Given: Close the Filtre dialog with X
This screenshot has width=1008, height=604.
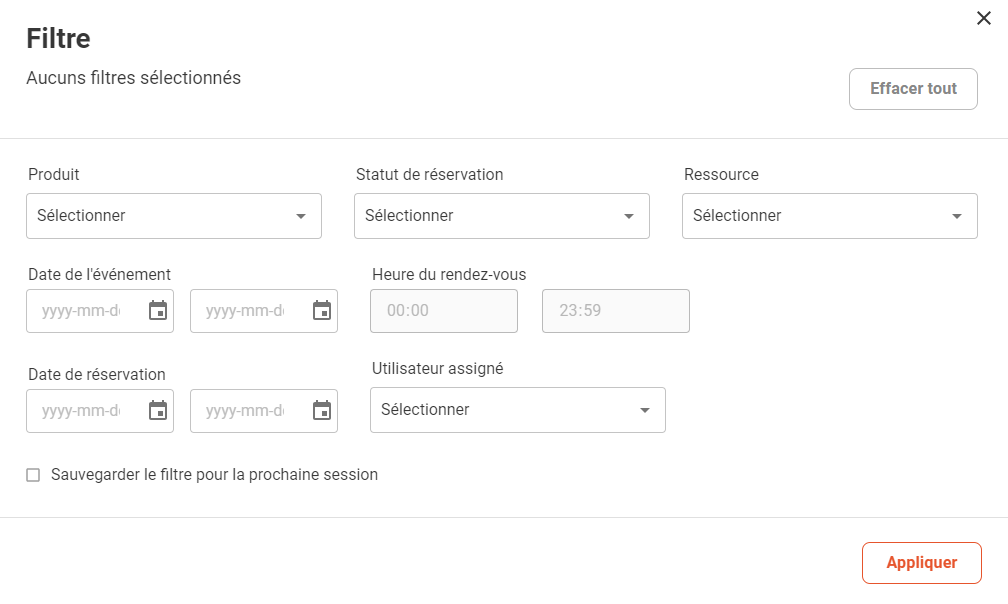Looking at the screenshot, I should click(x=984, y=18).
